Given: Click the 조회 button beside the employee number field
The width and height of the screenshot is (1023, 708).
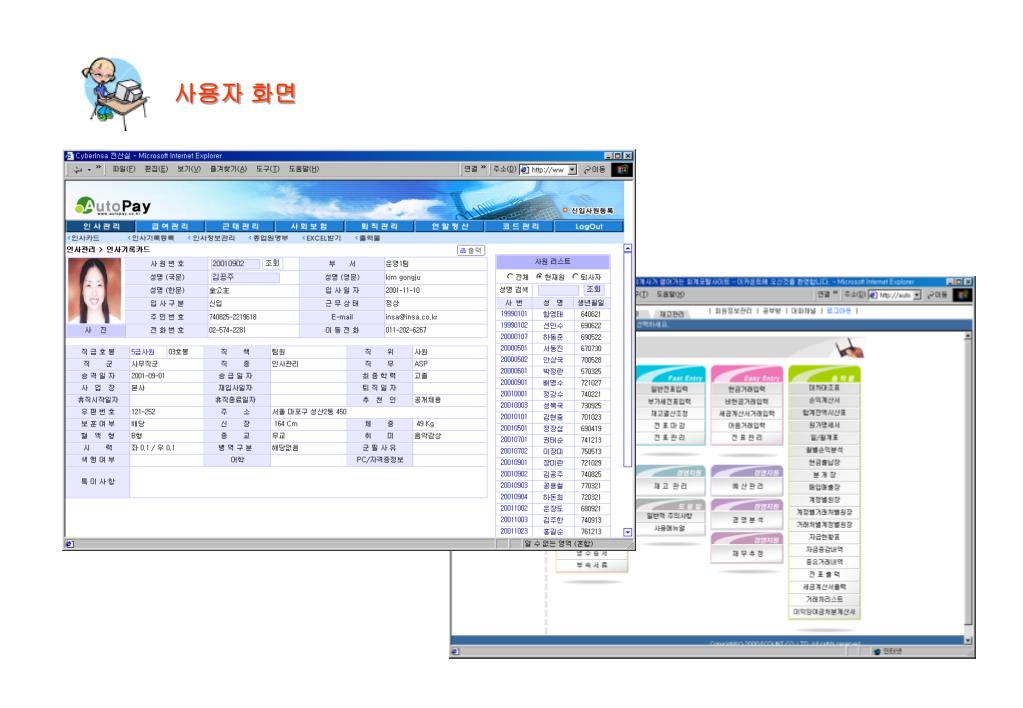Looking at the screenshot, I should pyautogui.click(x=272, y=263).
